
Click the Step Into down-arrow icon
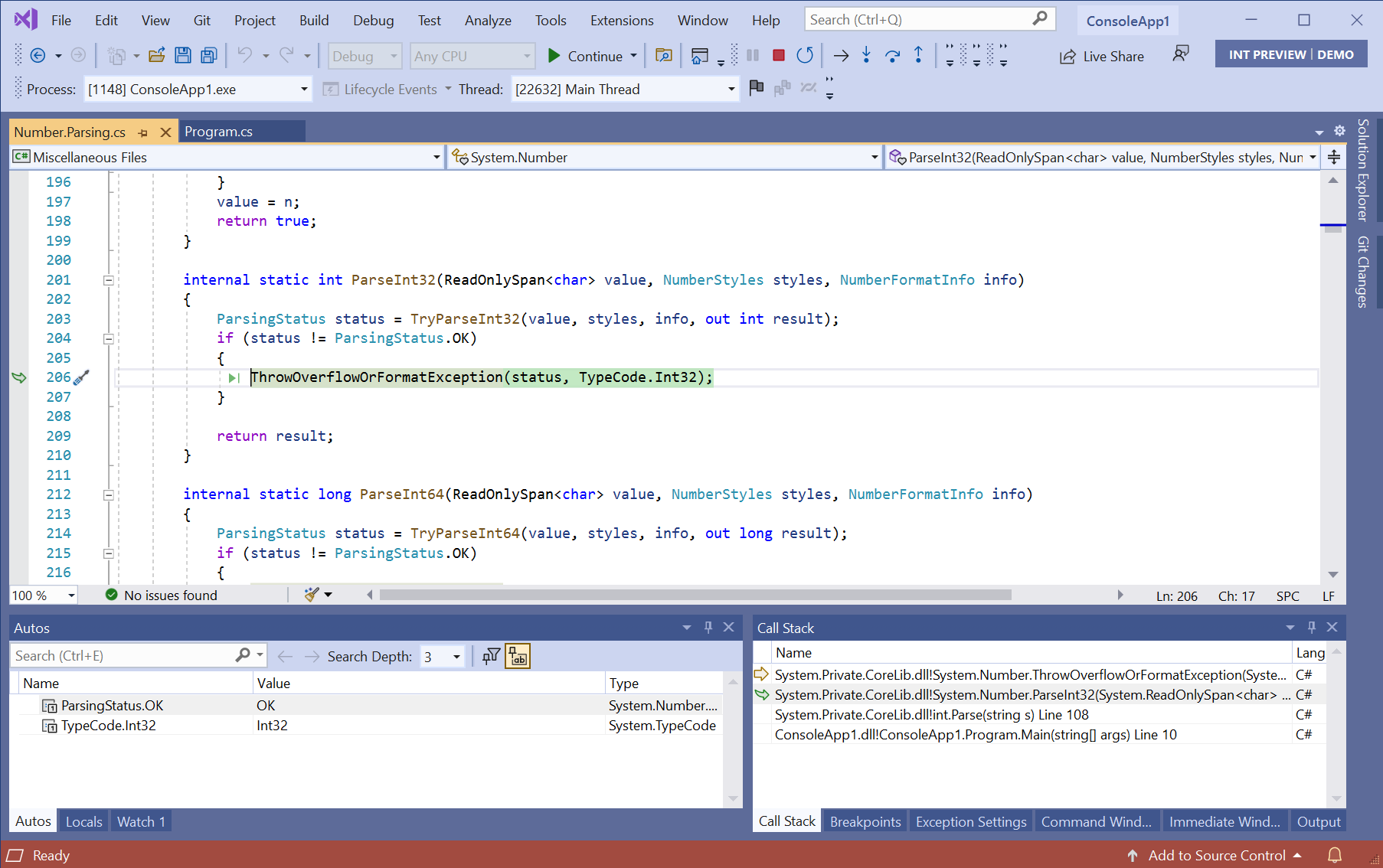(x=866, y=55)
